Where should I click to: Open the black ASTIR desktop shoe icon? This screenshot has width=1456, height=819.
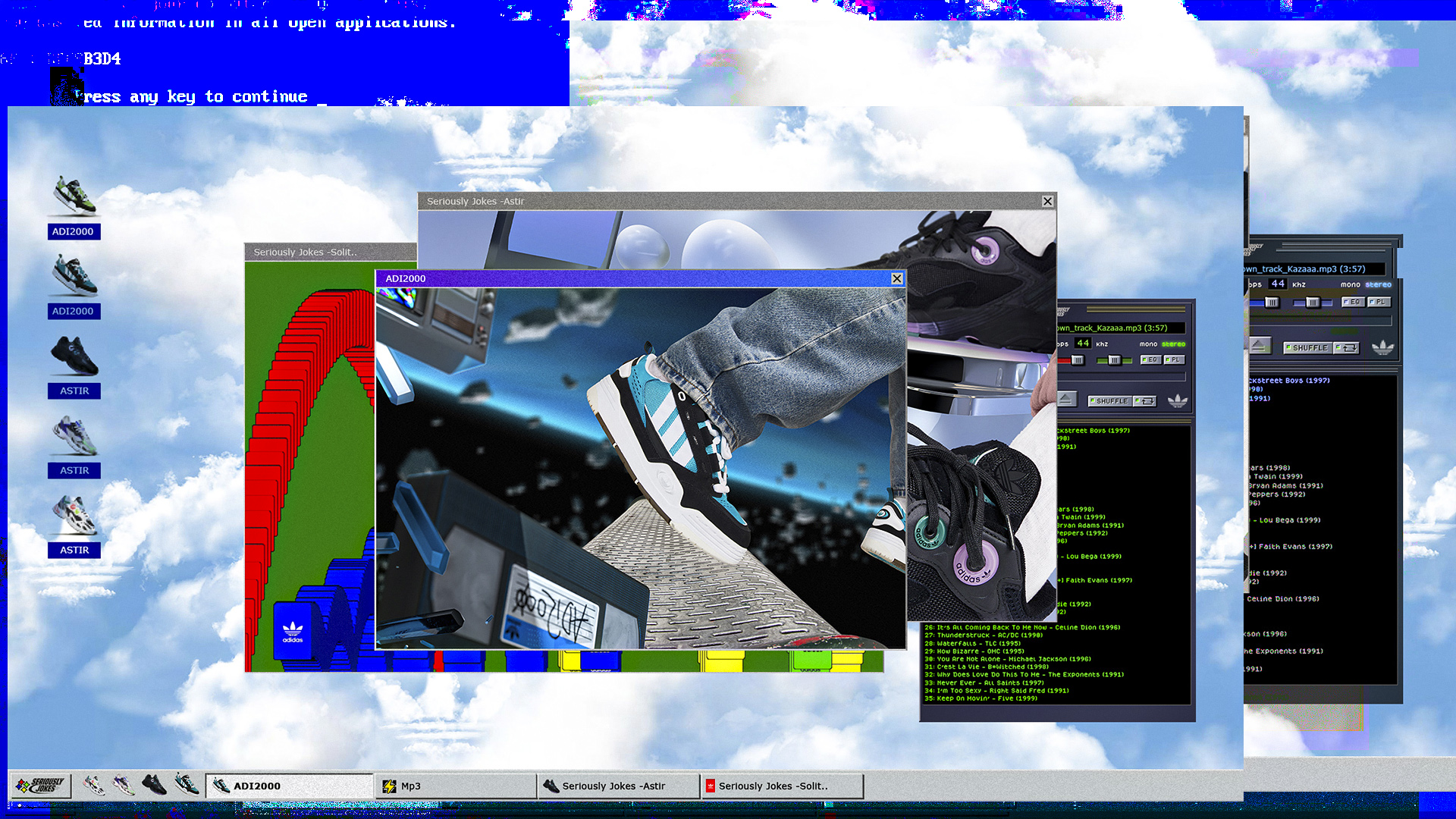(74, 356)
